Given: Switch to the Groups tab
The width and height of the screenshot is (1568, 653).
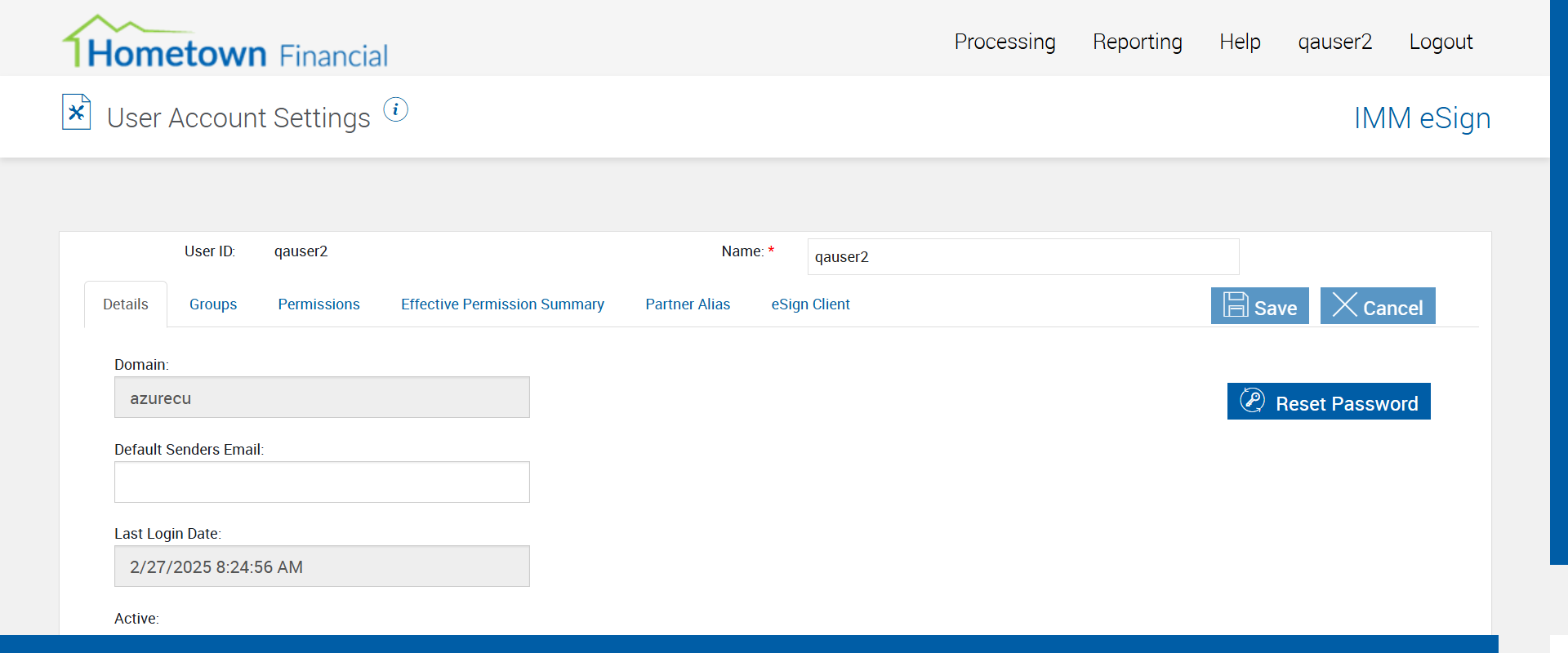Looking at the screenshot, I should 213,304.
